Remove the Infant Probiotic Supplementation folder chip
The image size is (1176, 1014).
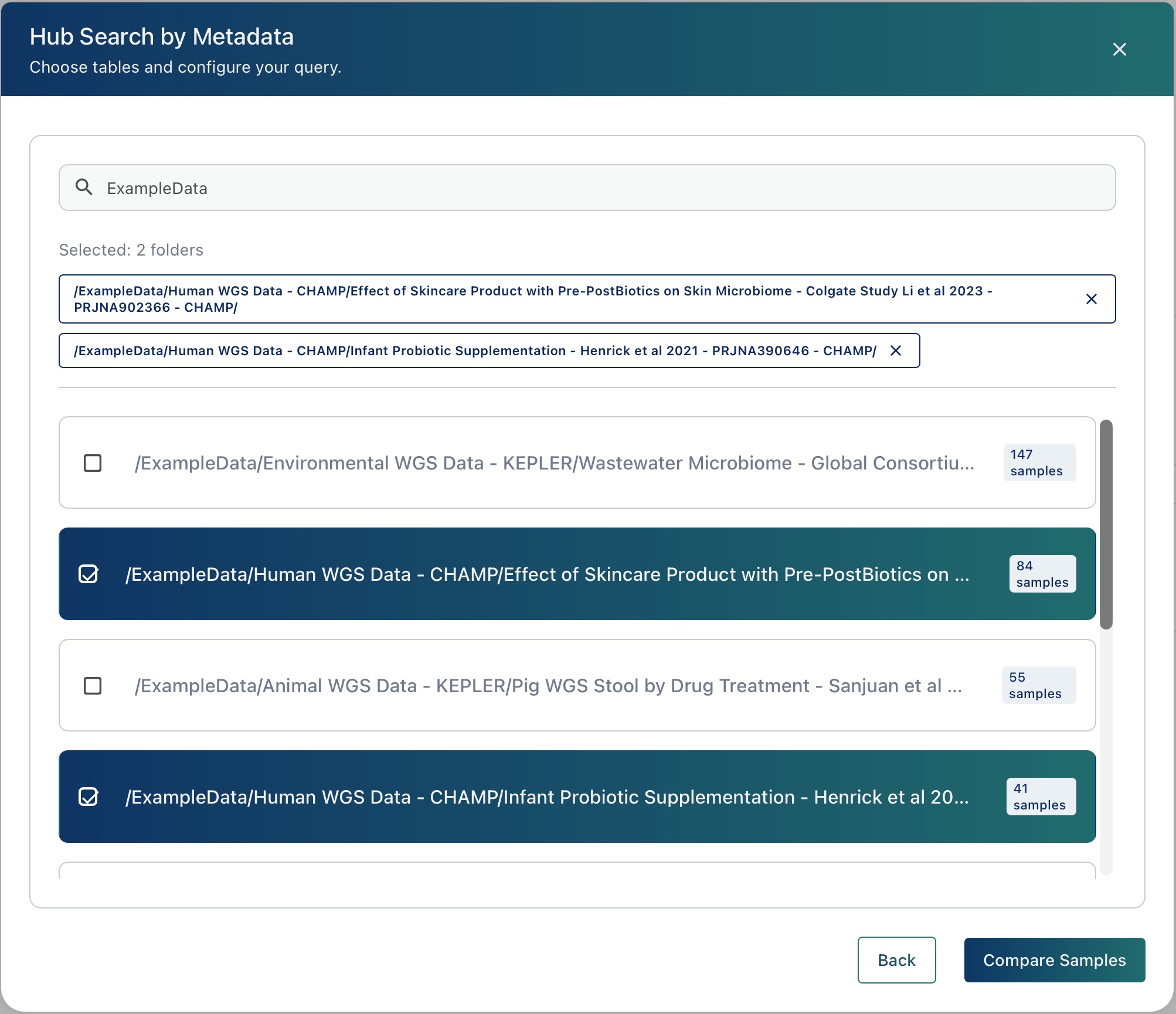(x=896, y=351)
